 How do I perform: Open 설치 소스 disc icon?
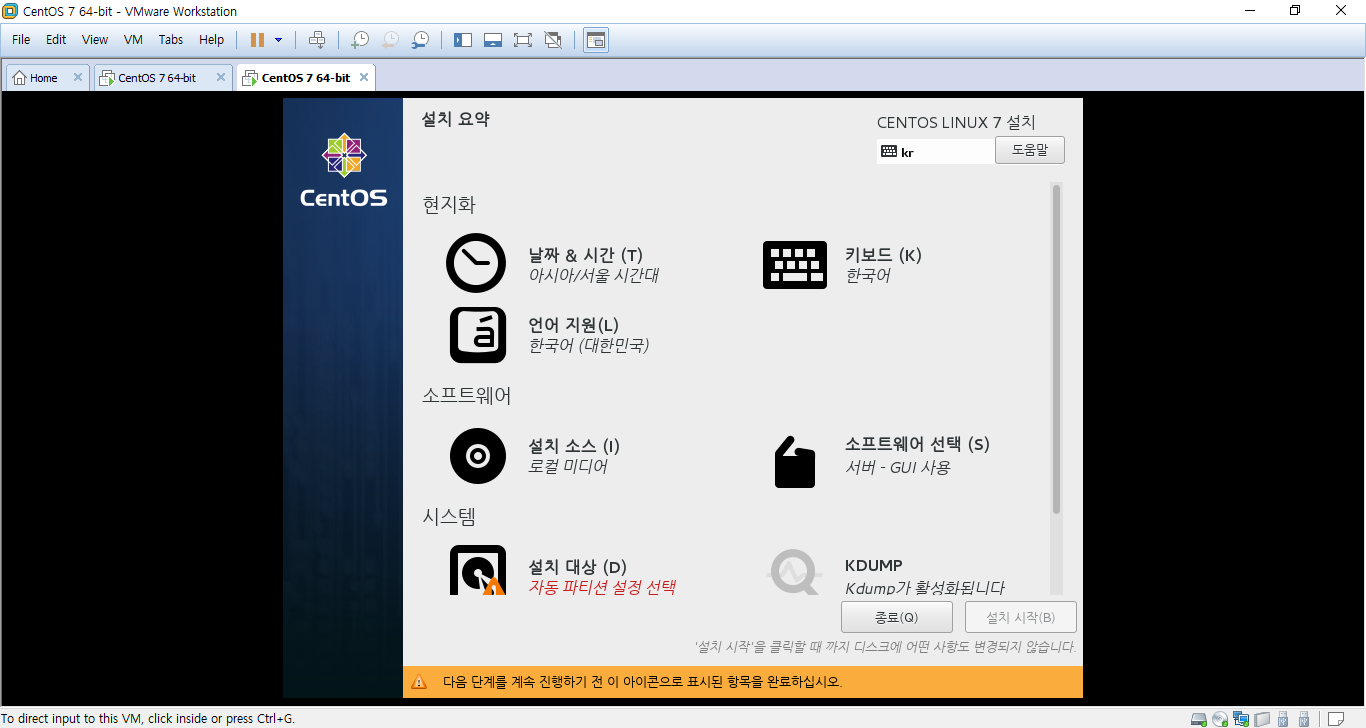pos(478,456)
